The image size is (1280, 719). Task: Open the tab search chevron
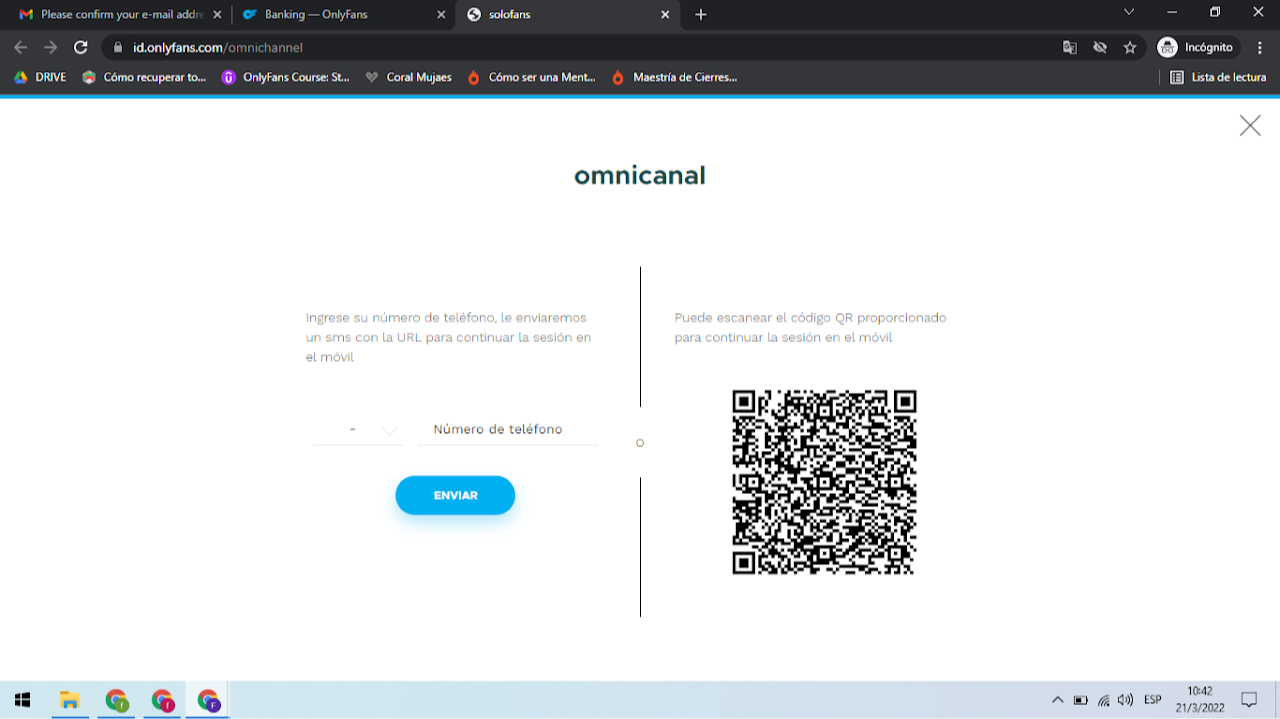(x=1129, y=12)
